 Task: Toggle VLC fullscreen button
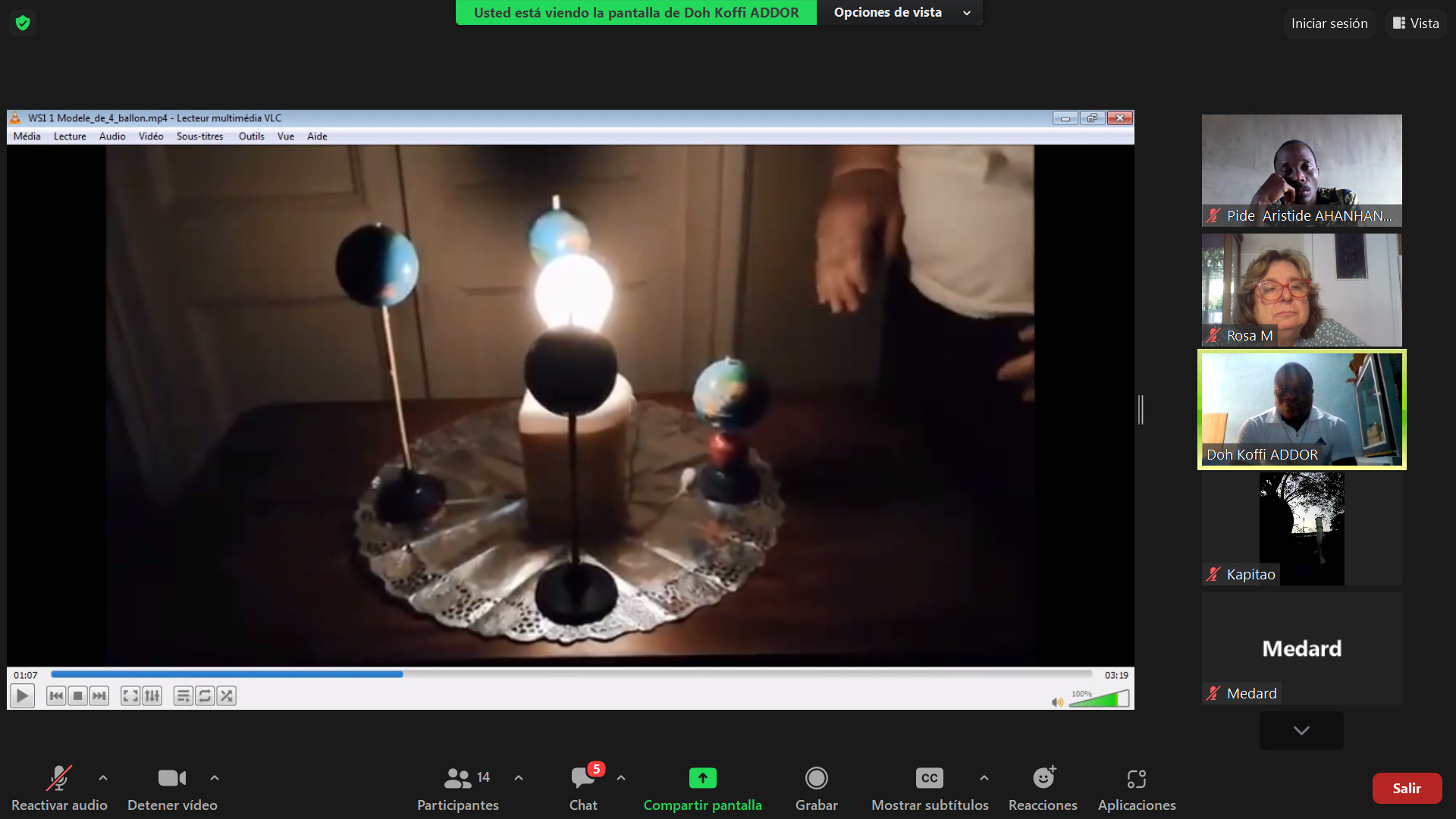click(x=130, y=695)
